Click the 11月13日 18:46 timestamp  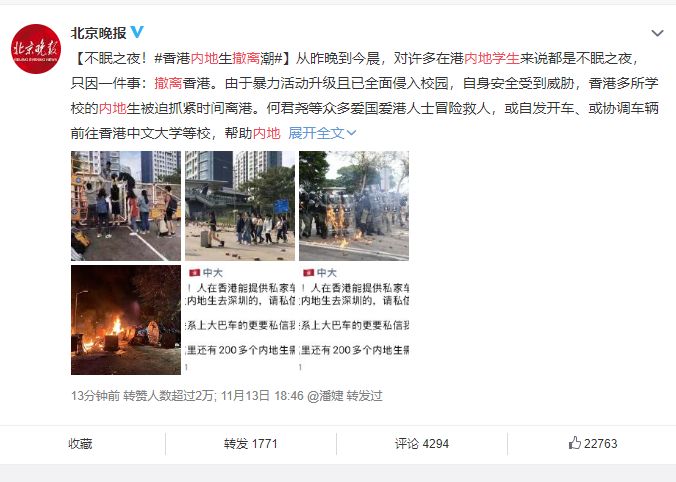263,396
